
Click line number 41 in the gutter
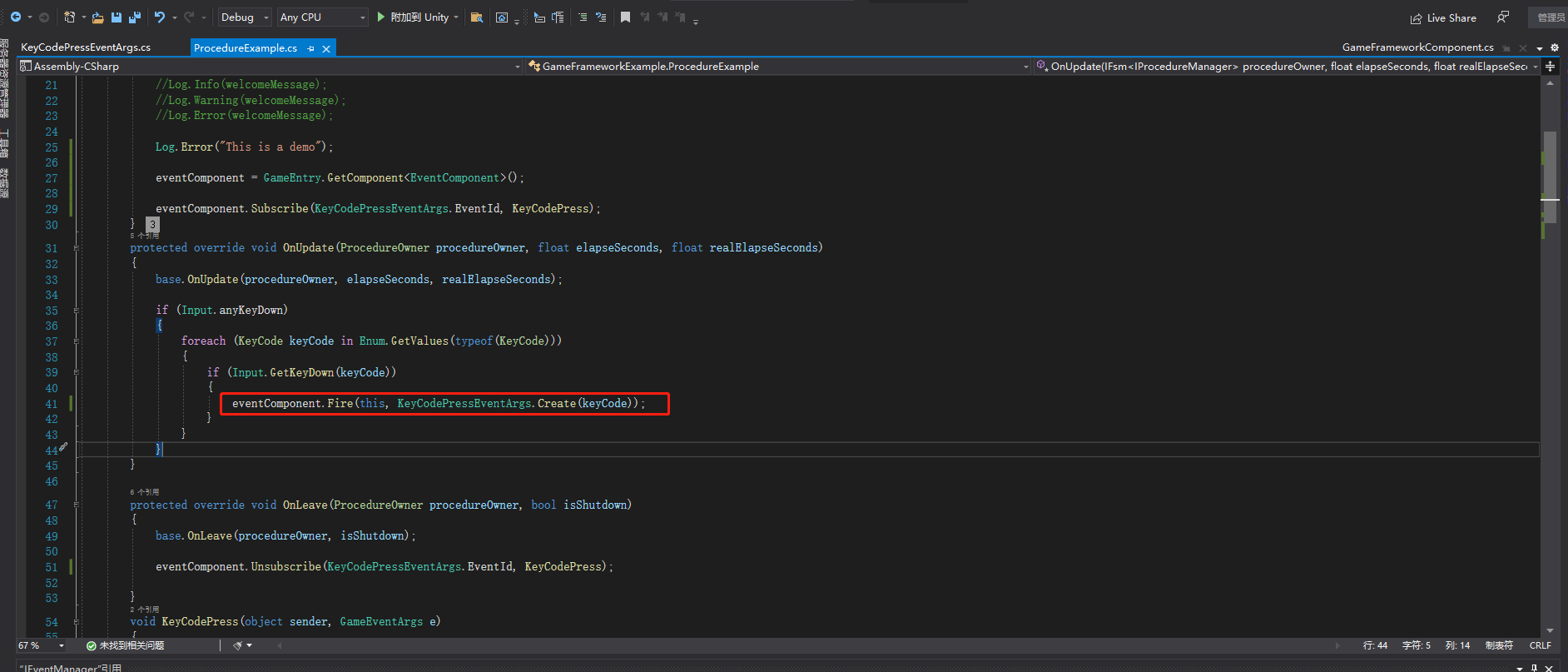[x=52, y=404]
